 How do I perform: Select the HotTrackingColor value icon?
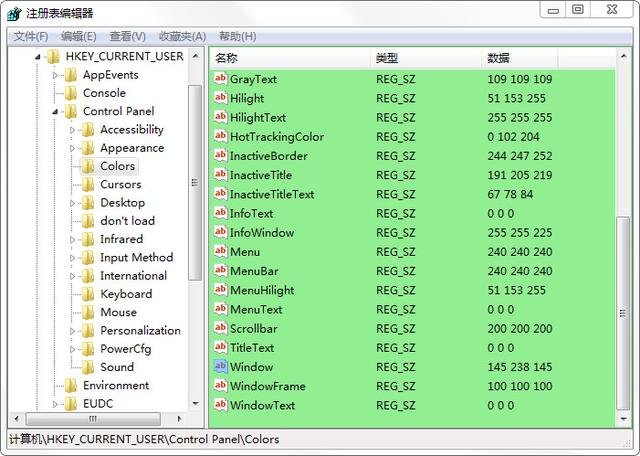click(x=220, y=136)
